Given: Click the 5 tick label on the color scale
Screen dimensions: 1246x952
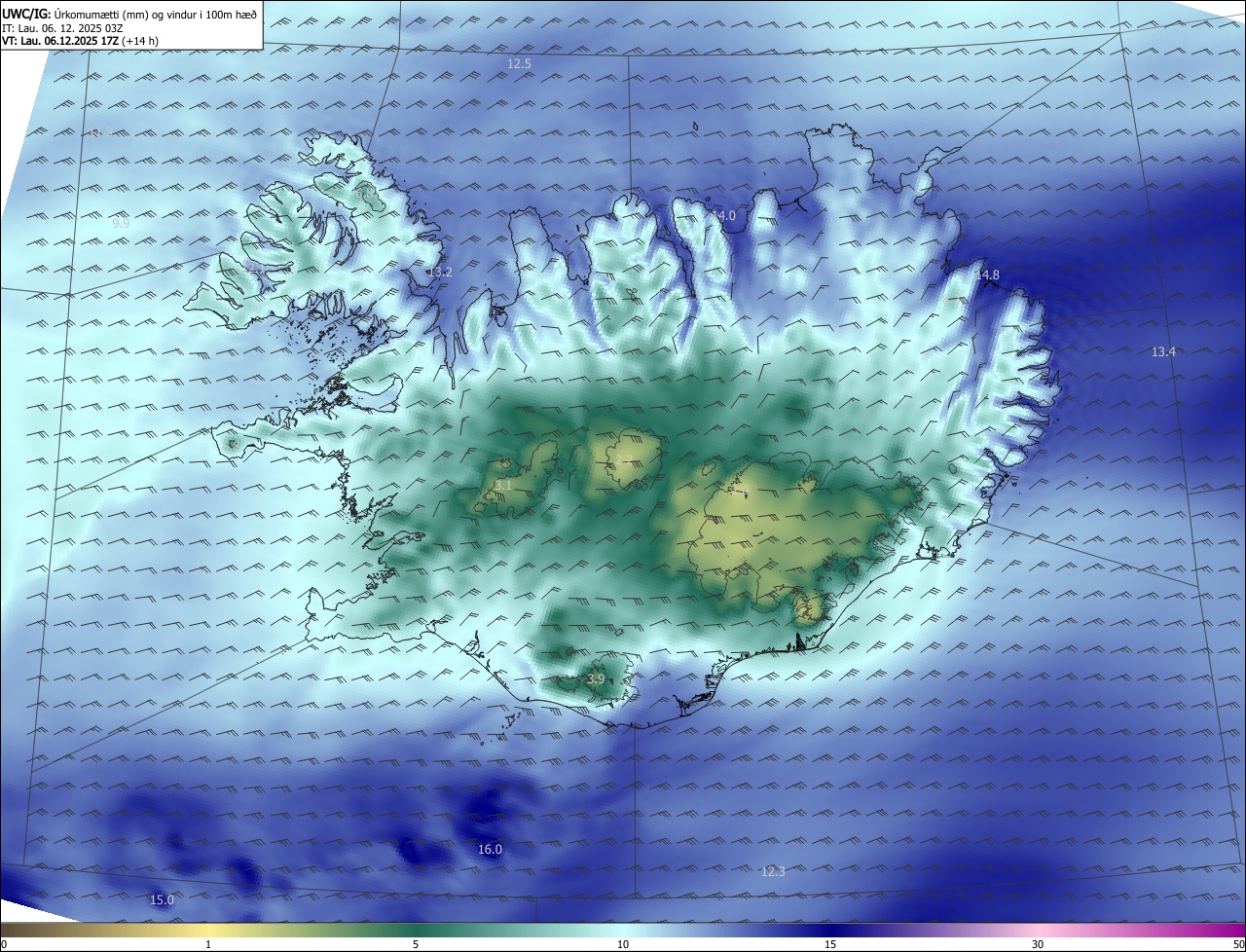Looking at the screenshot, I should tap(416, 944).
